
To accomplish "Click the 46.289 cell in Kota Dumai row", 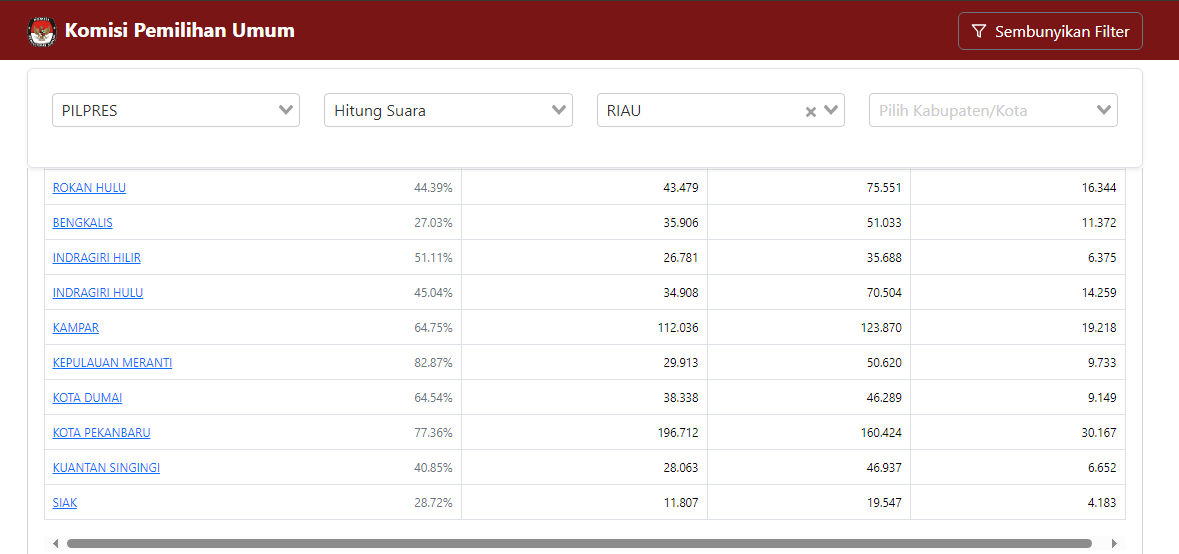I will [x=809, y=398].
